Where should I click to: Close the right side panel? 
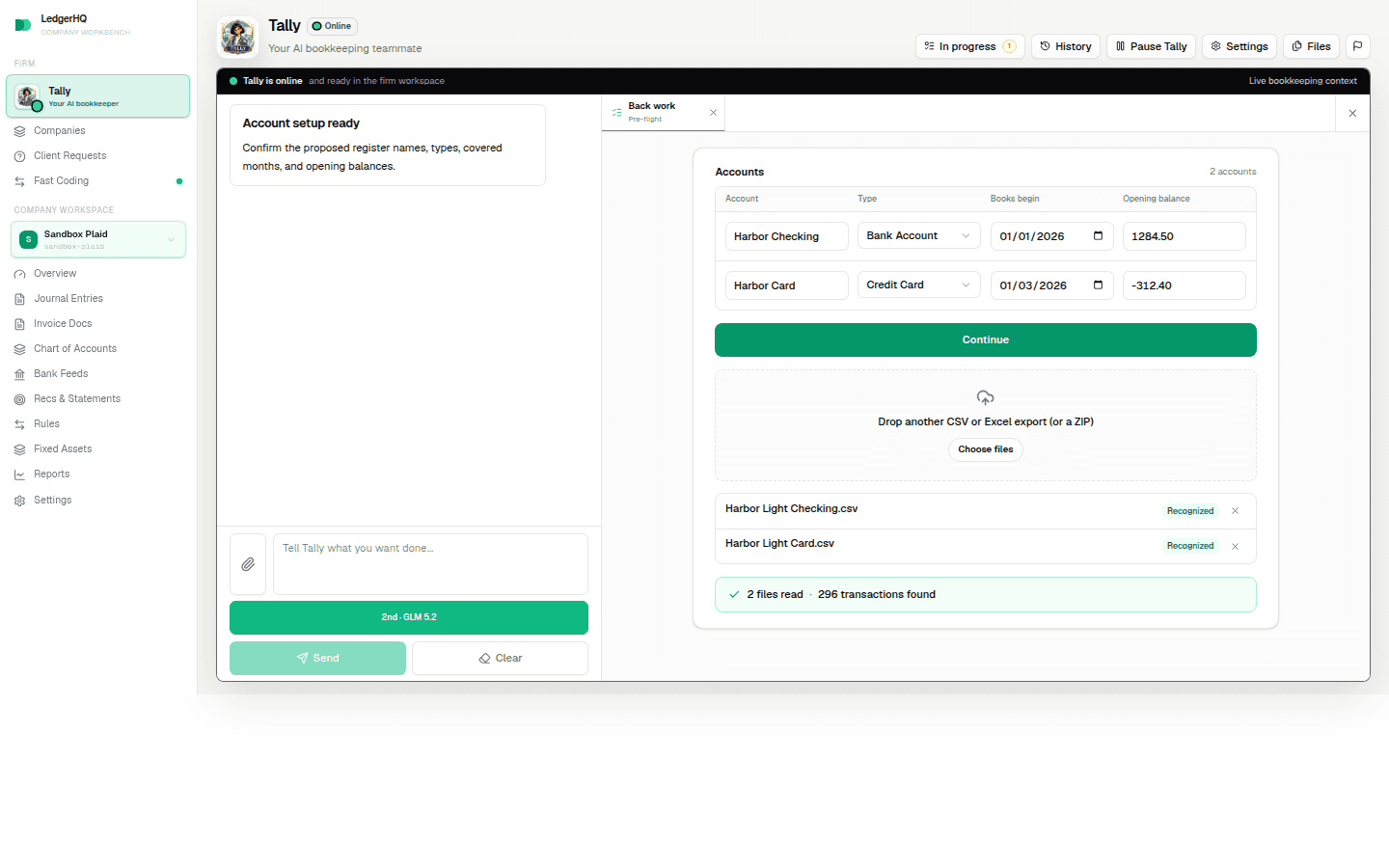click(1352, 114)
